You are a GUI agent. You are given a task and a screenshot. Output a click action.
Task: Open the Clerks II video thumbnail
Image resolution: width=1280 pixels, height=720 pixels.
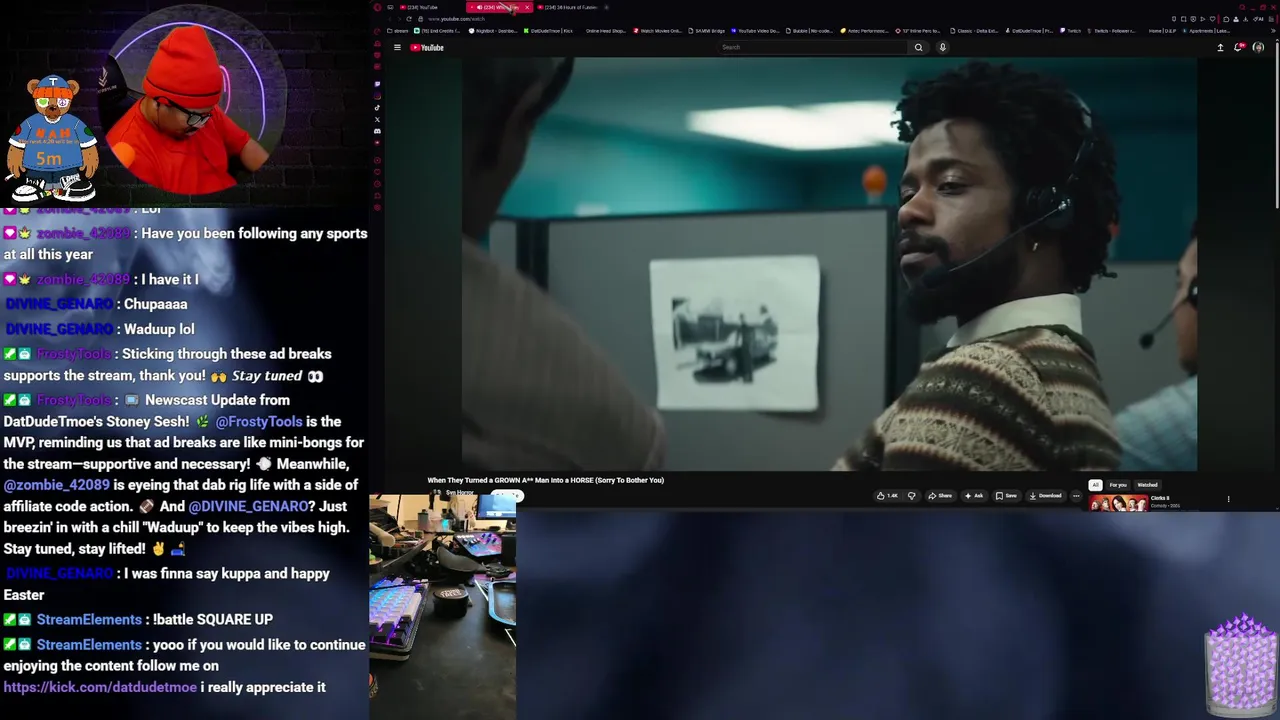1118,503
